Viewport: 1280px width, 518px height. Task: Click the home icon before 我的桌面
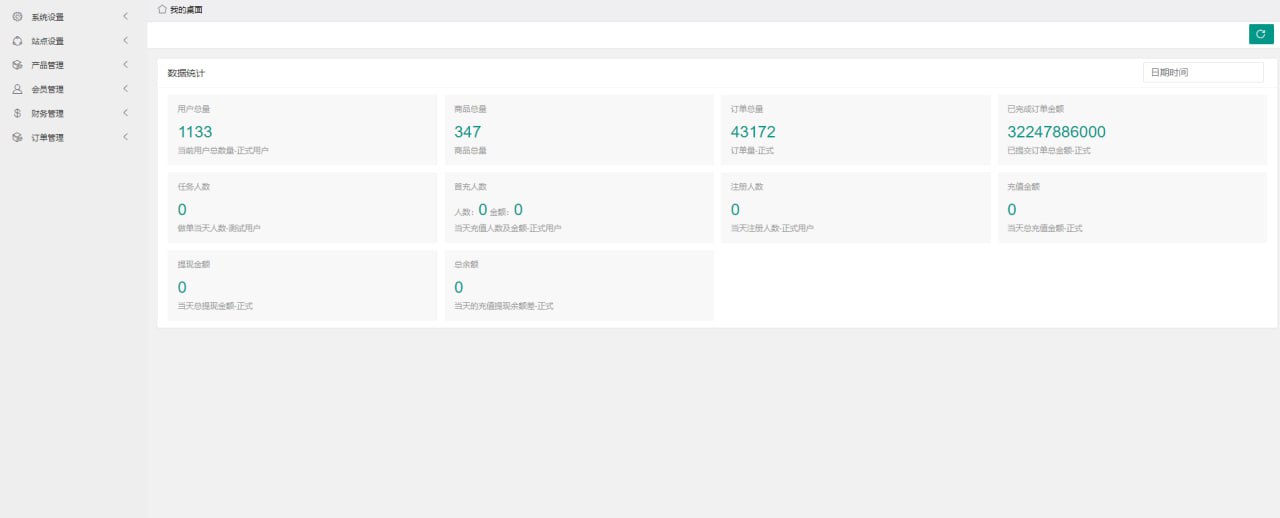163,8
